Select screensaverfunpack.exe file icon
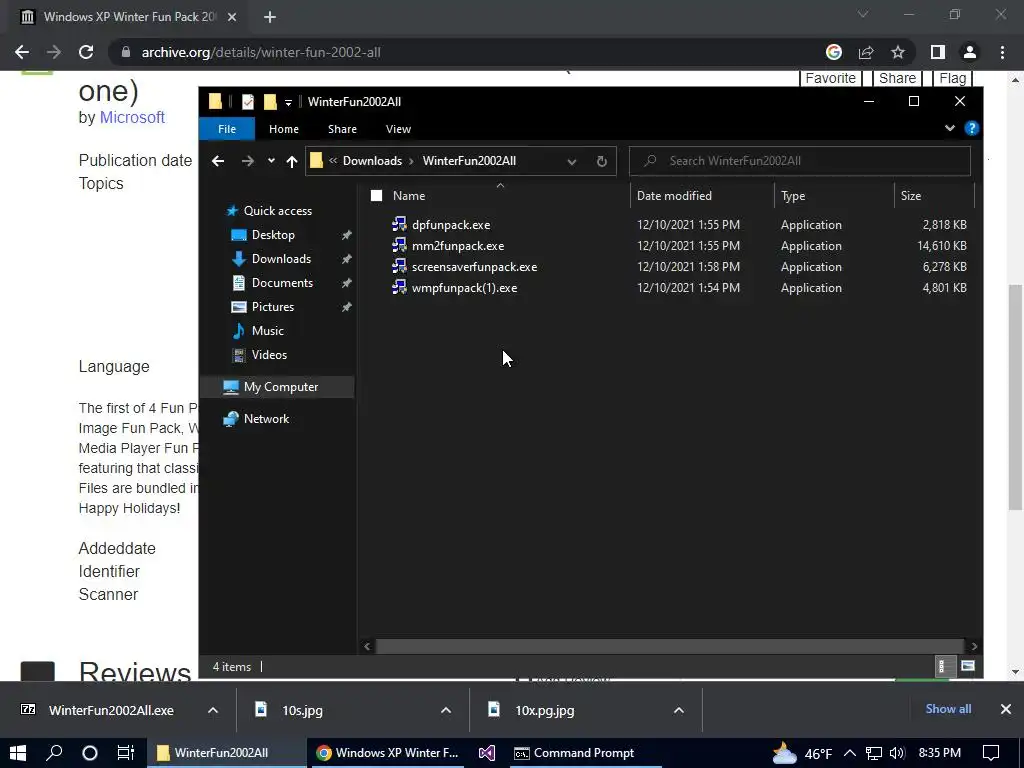 click(x=399, y=266)
